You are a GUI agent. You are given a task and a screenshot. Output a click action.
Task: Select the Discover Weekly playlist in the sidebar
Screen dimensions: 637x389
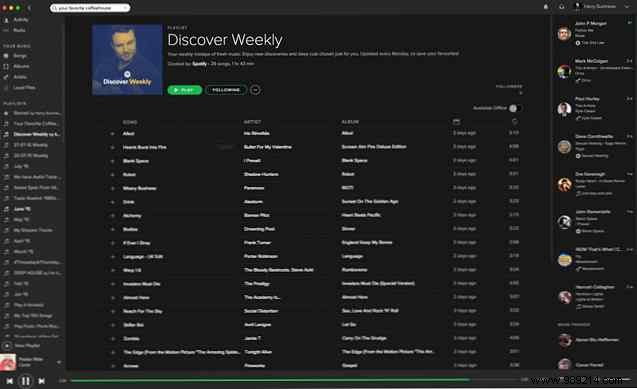tap(37, 134)
